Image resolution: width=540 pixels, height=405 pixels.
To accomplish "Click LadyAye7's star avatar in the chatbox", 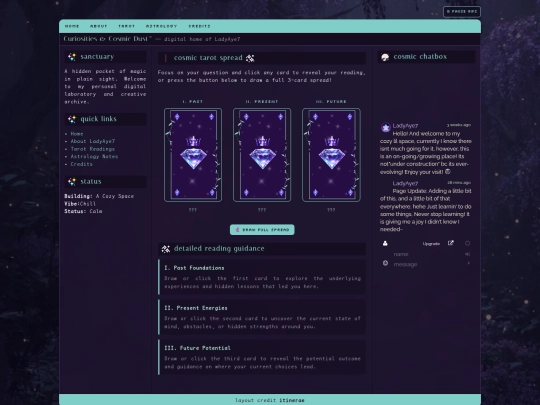I will [385, 127].
